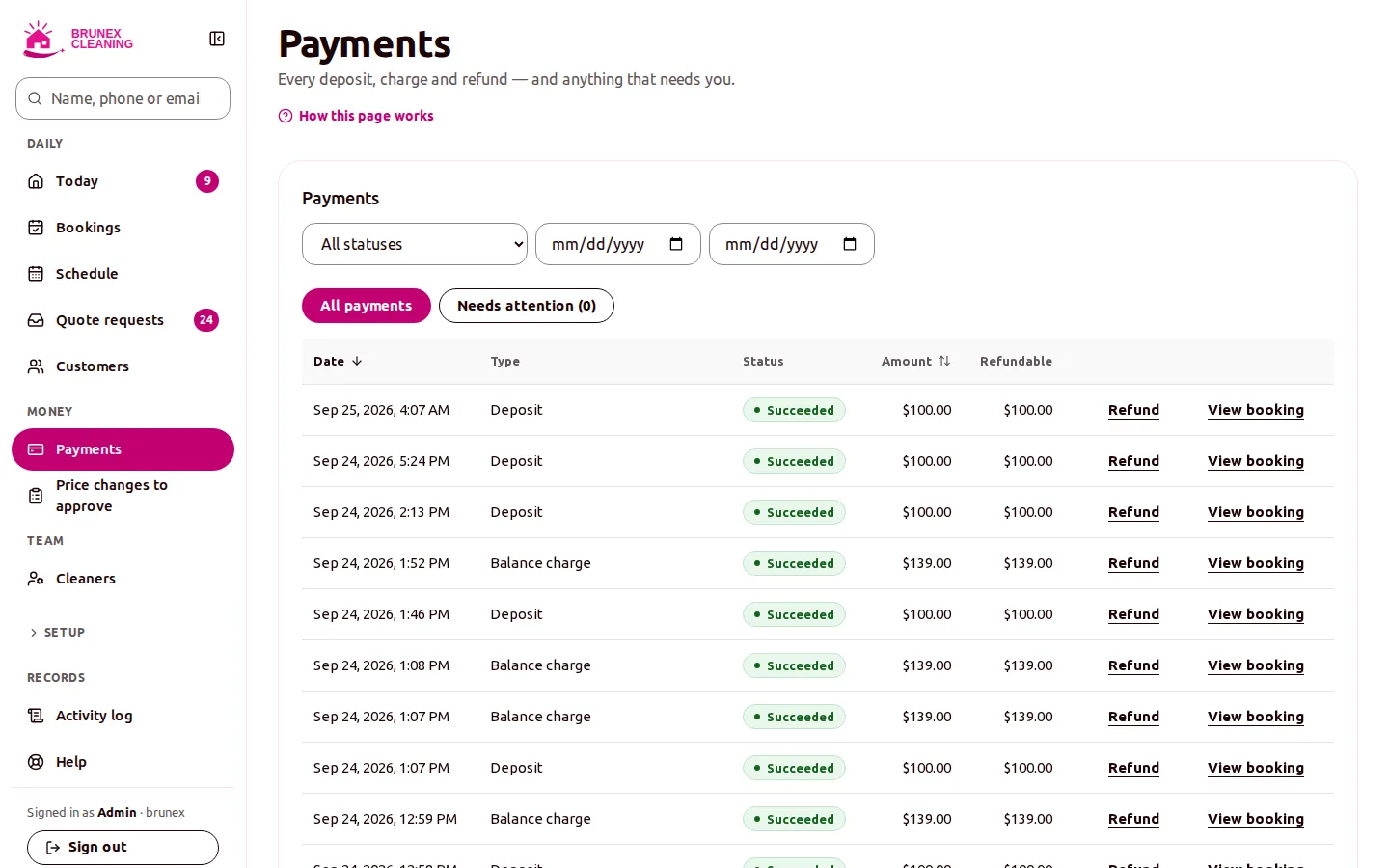Click the Schedule calendar icon

pos(36,274)
